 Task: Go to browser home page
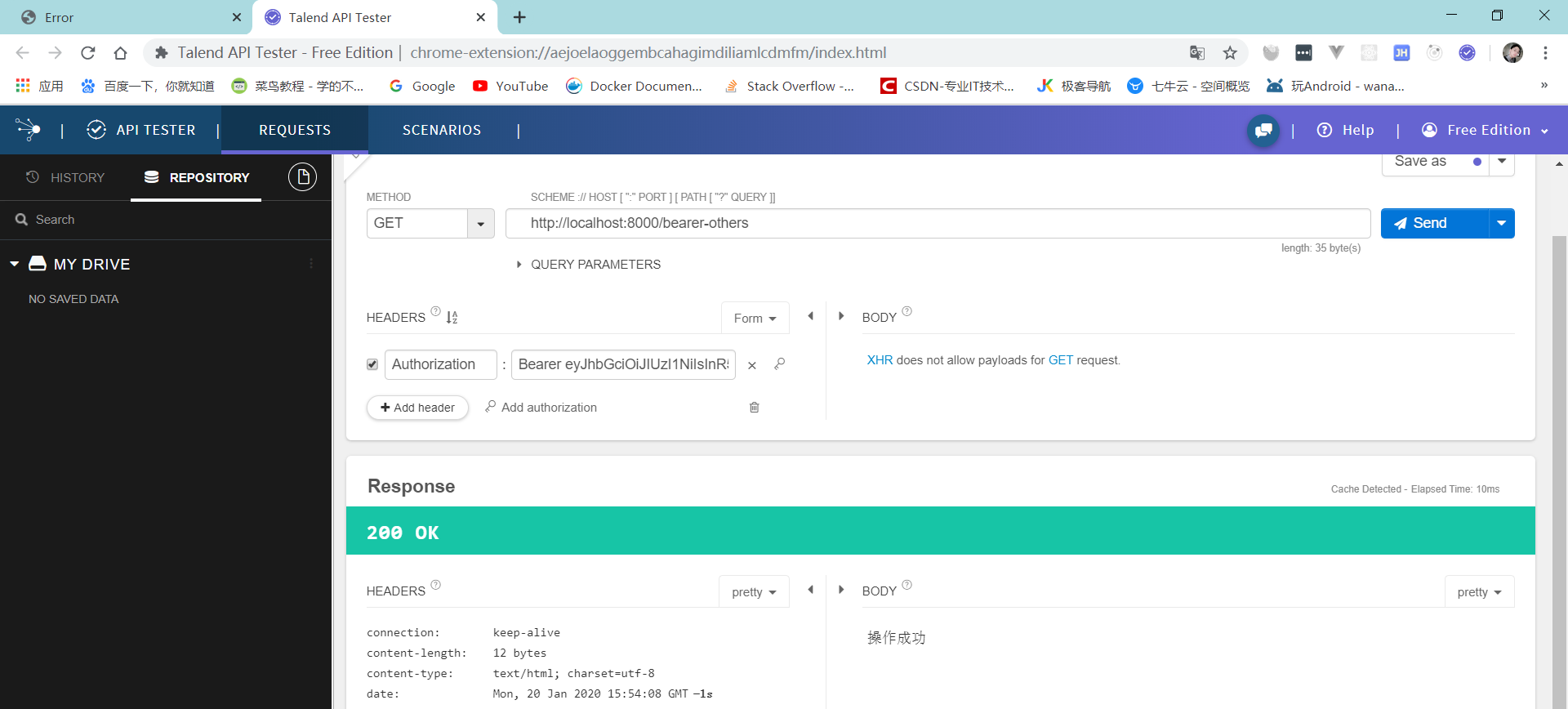pos(121,53)
